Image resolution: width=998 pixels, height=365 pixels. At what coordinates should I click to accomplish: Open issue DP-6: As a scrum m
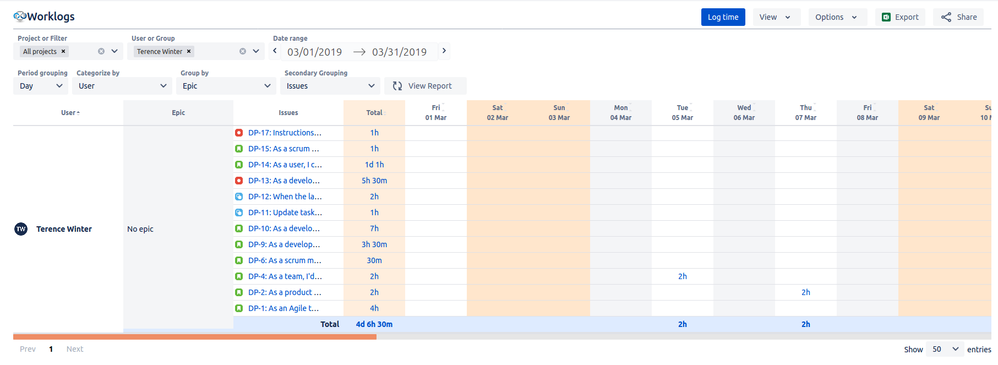(x=285, y=261)
